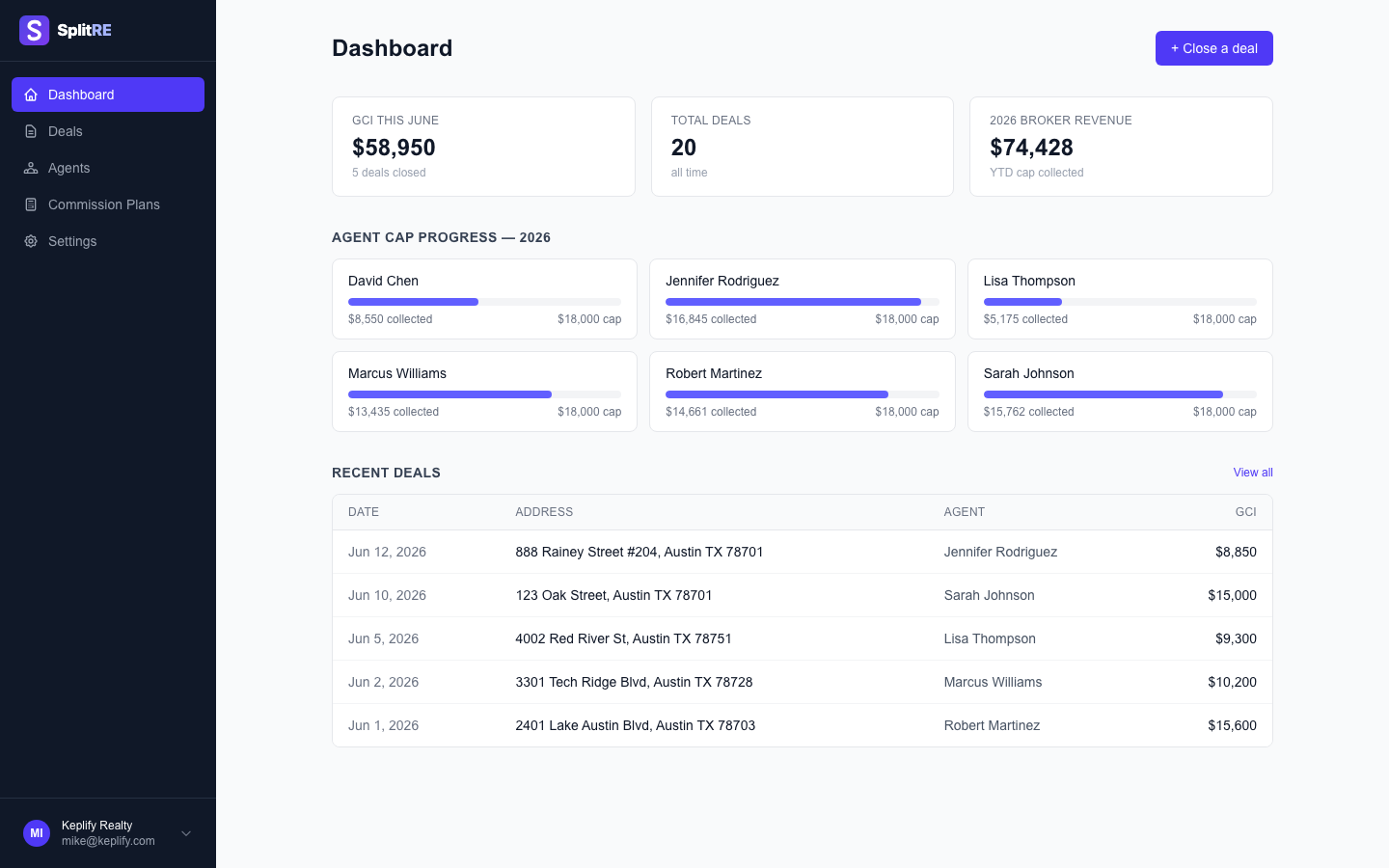The height and width of the screenshot is (868, 1389).
Task: Open the 888 Rainey Street #204 deal
Action: click(803, 552)
